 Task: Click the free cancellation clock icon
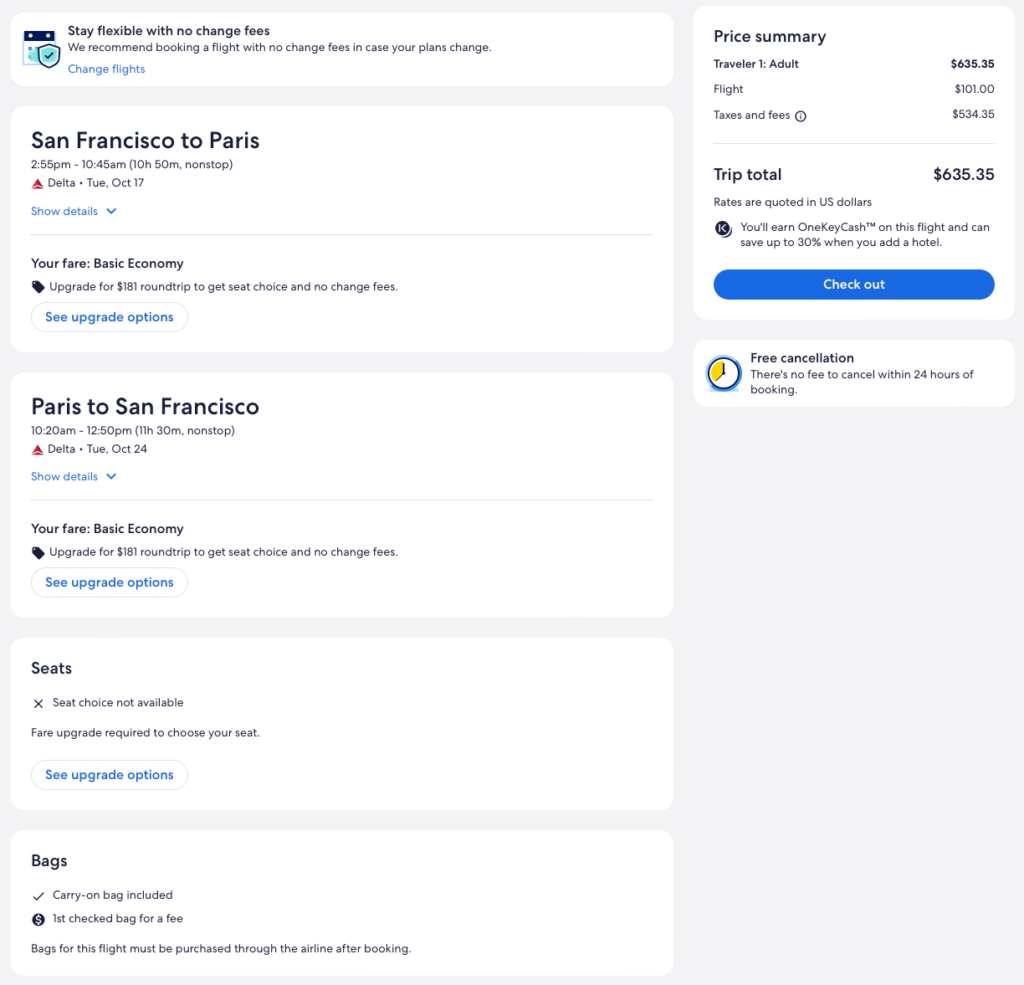tap(722, 373)
